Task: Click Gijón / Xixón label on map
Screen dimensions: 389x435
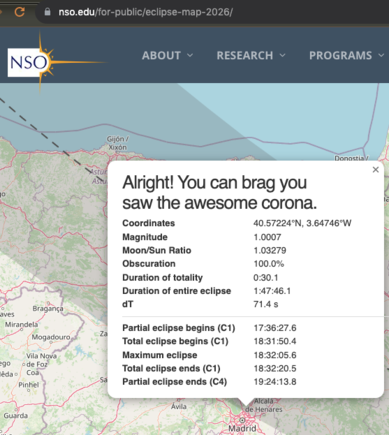Action: click(x=117, y=143)
